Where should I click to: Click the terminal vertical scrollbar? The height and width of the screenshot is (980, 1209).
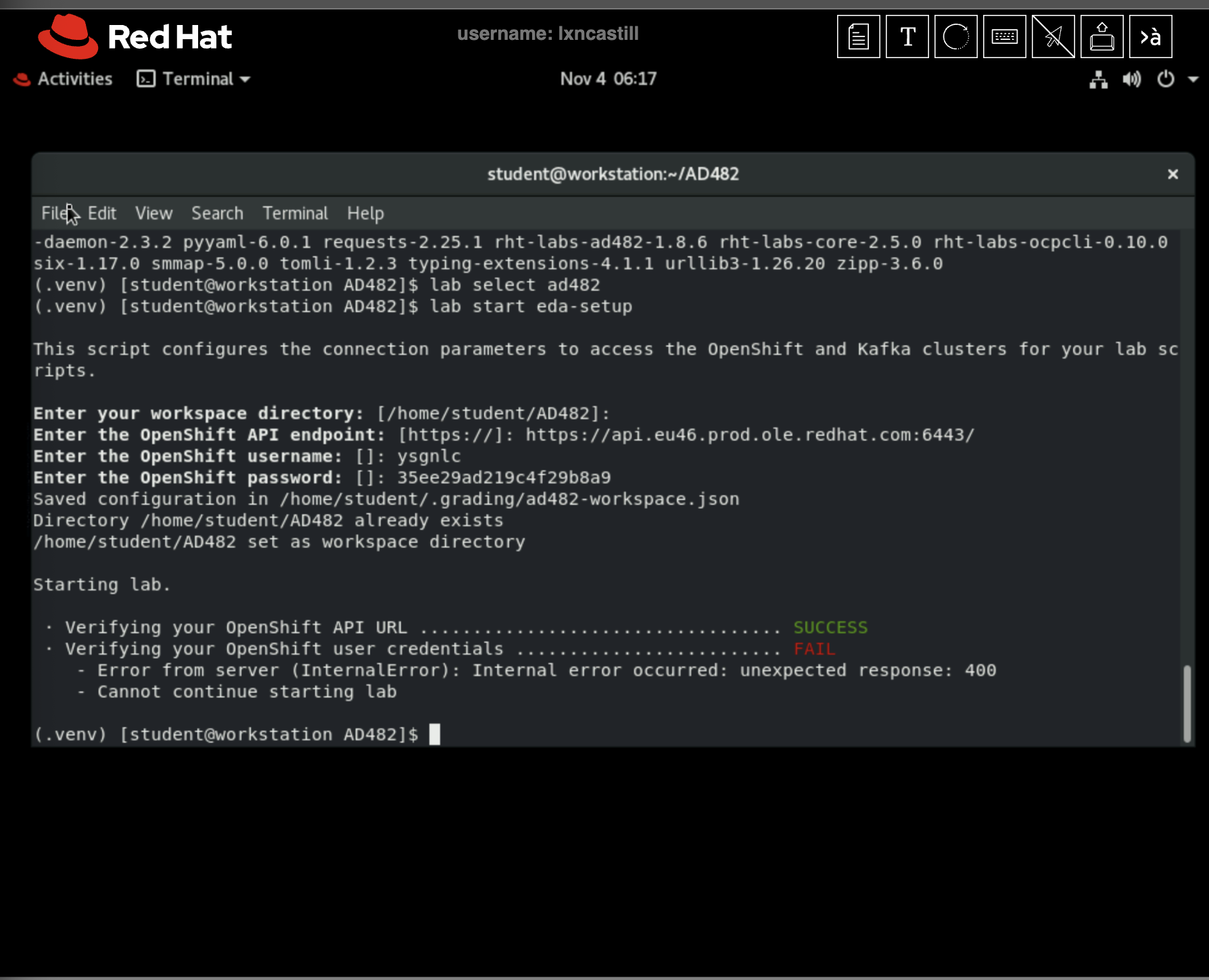1187,704
